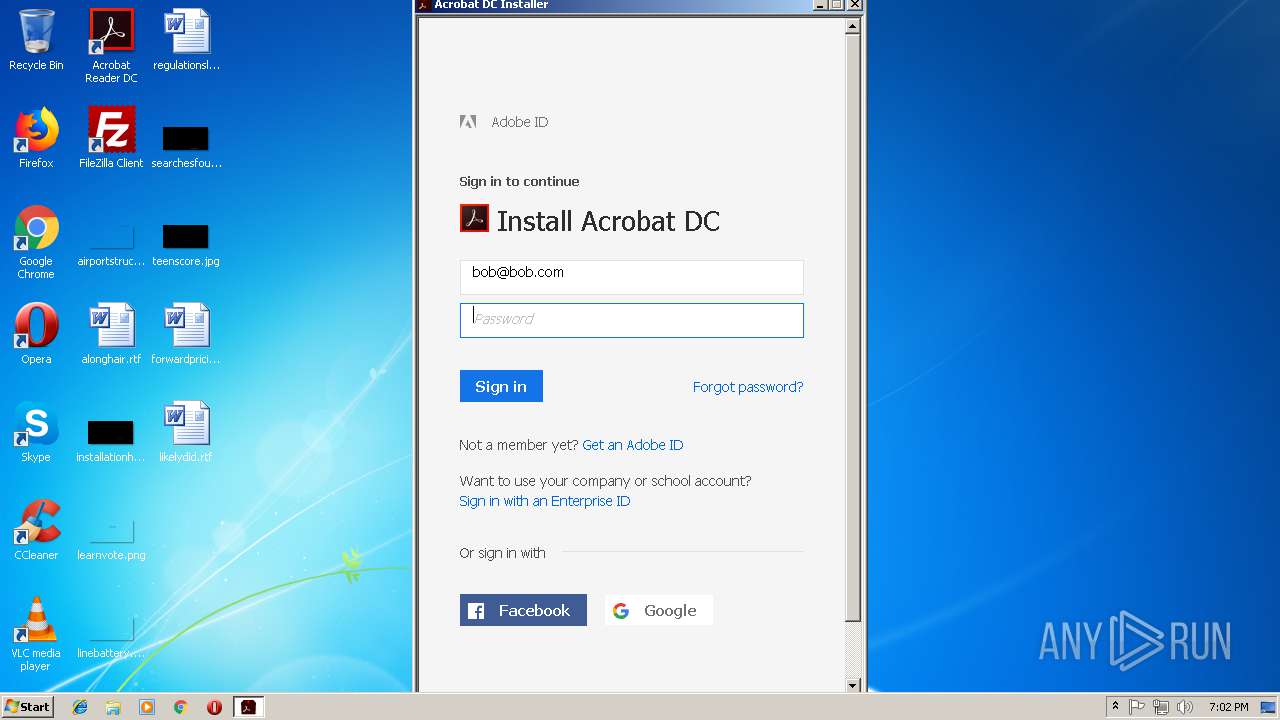Launch CCleaner desktop shortcut
This screenshot has height=720, width=1280.
click(x=36, y=530)
